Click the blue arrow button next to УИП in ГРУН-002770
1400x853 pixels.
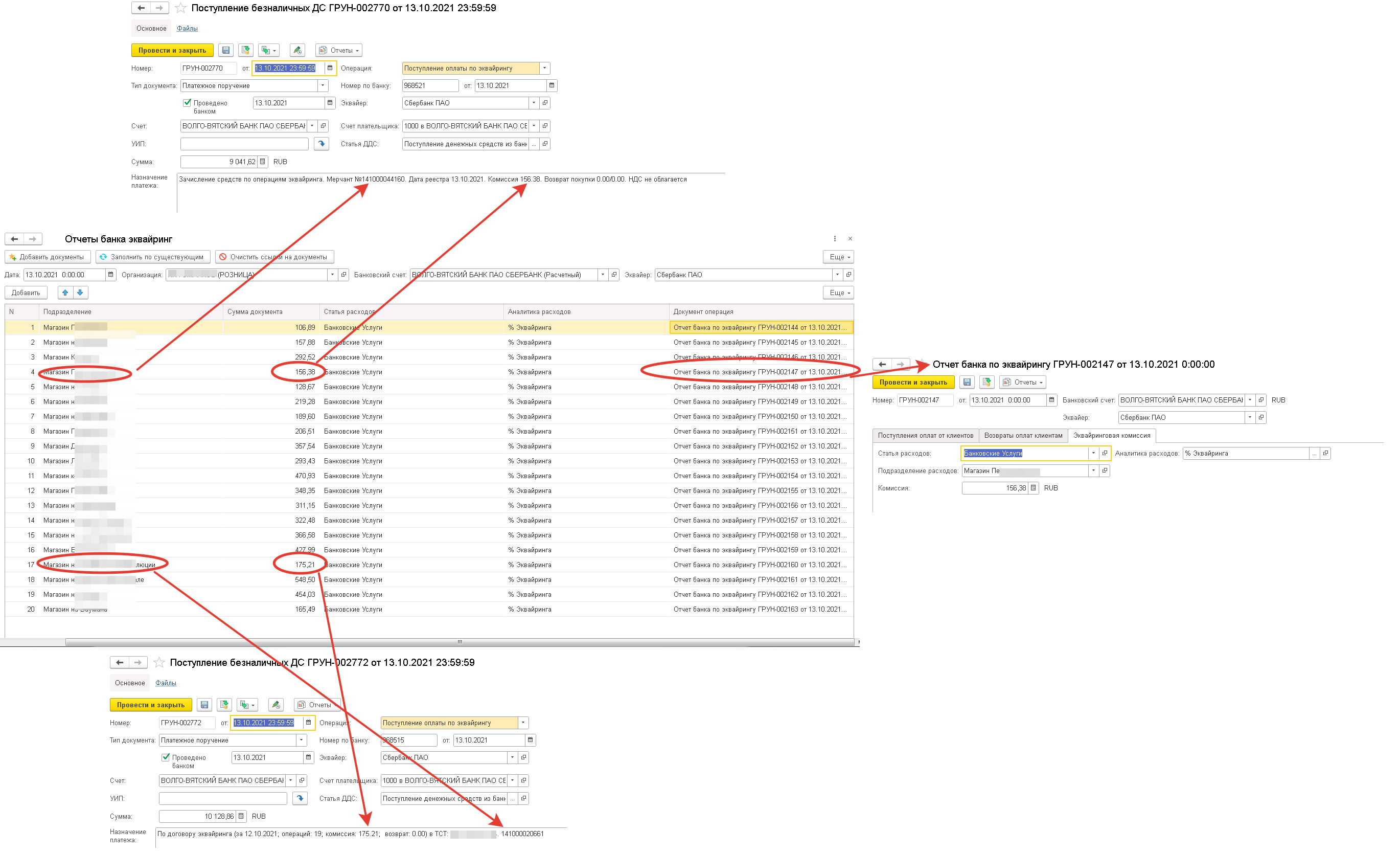(x=322, y=144)
